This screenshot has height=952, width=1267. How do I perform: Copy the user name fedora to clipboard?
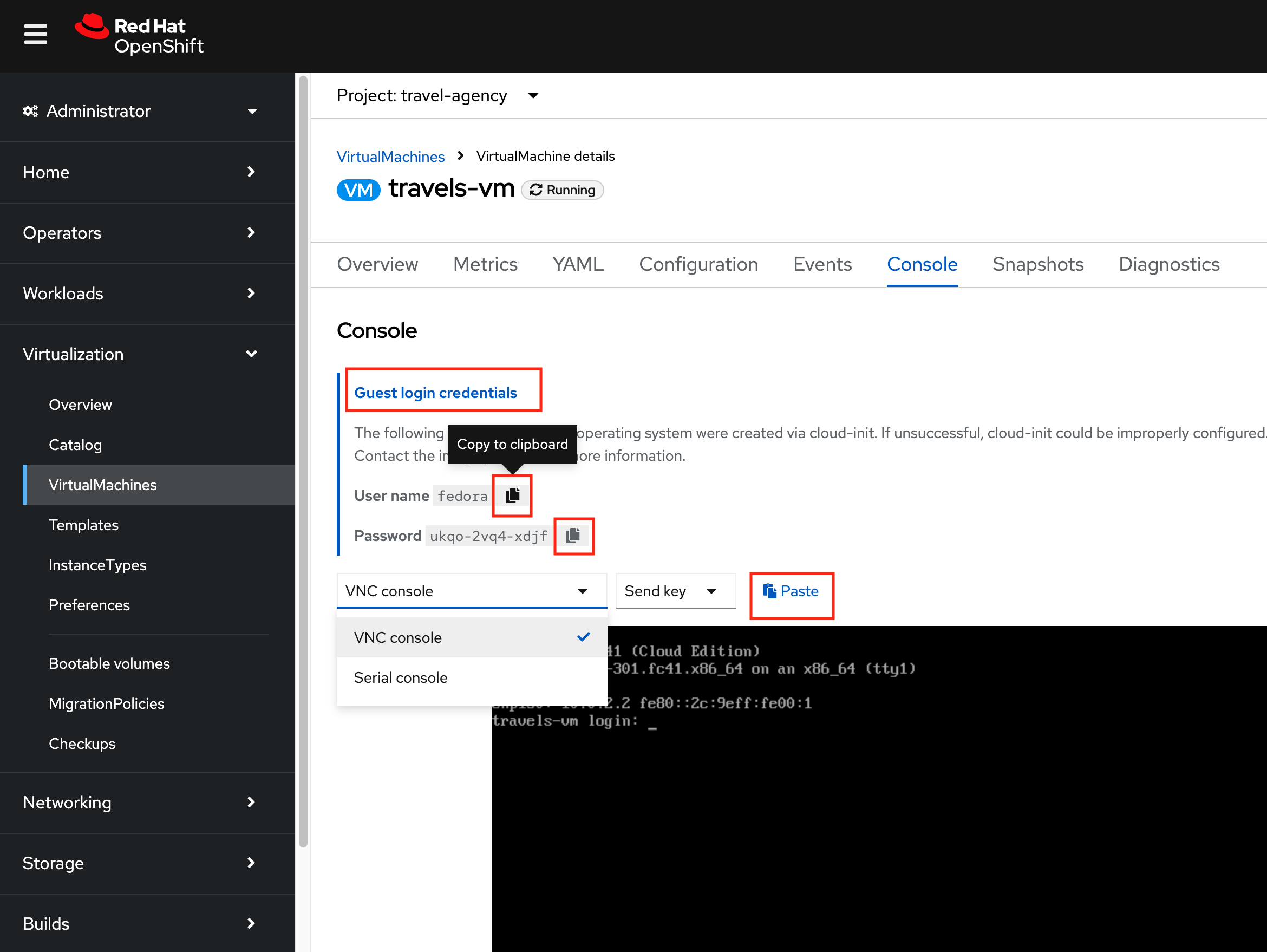tap(512, 495)
